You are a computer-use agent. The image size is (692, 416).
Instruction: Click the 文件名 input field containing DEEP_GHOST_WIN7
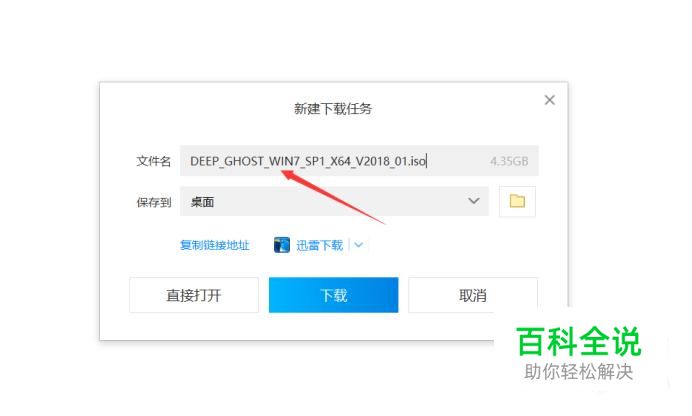(x=359, y=161)
